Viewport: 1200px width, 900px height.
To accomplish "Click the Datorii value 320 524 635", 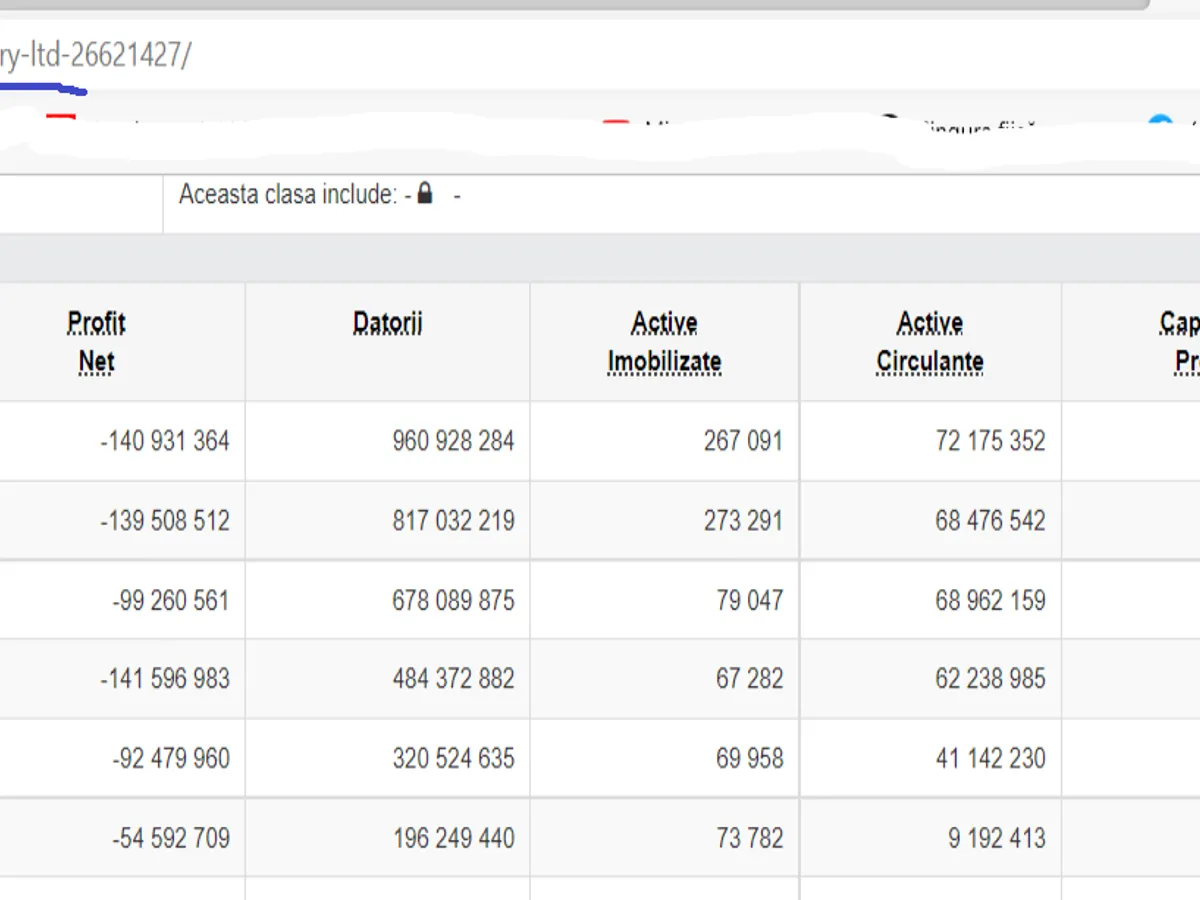I will tap(453, 758).
